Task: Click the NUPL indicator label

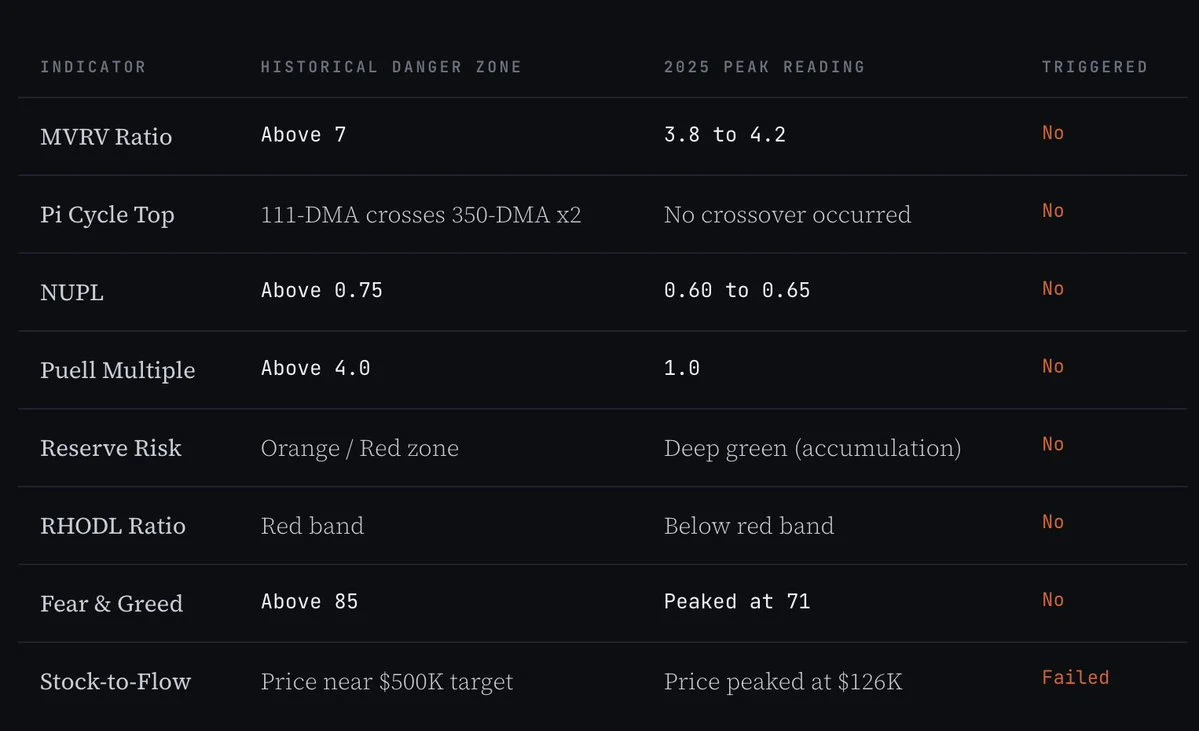Action: point(72,293)
